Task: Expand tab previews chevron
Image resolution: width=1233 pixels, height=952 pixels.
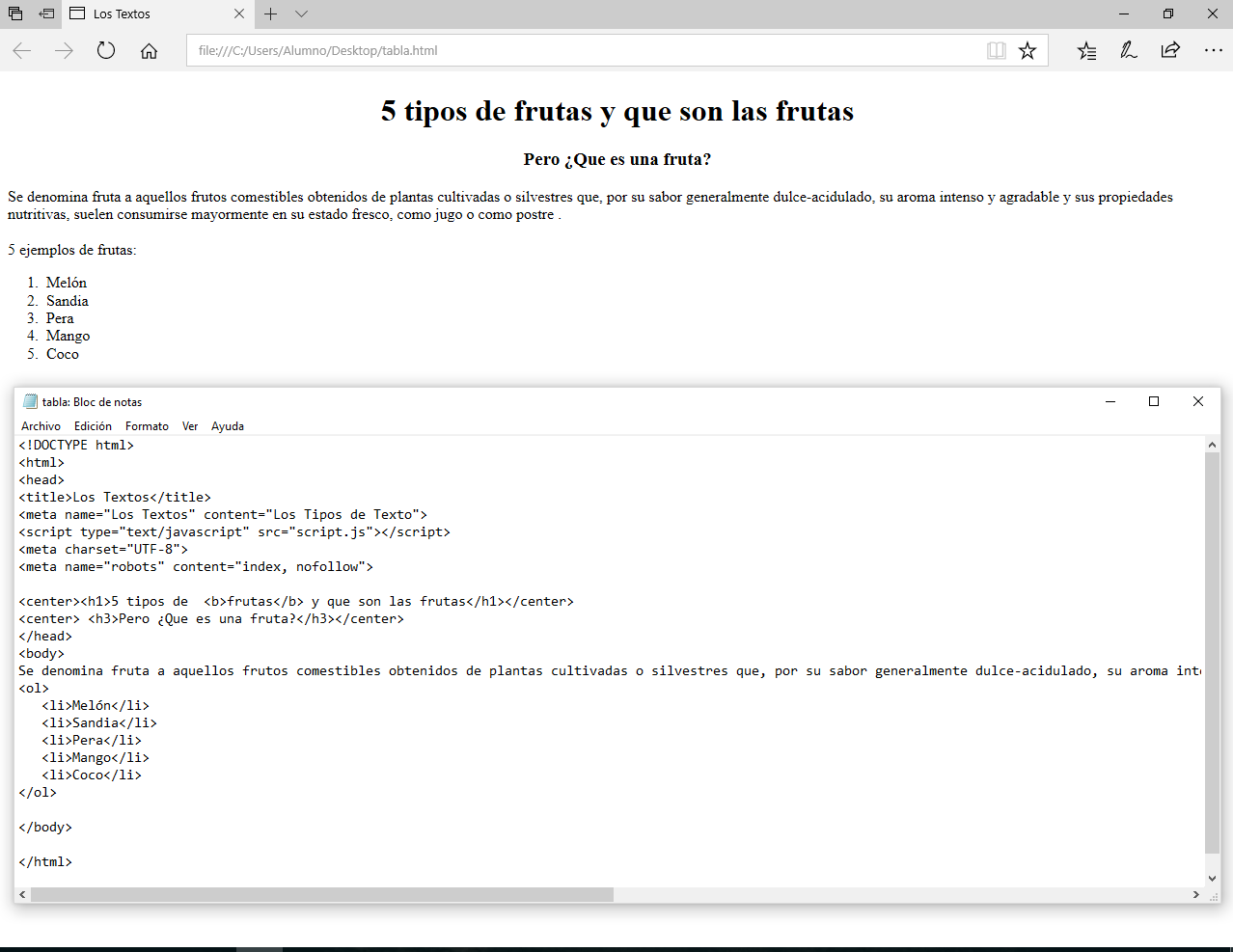Action: pos(301,14)
